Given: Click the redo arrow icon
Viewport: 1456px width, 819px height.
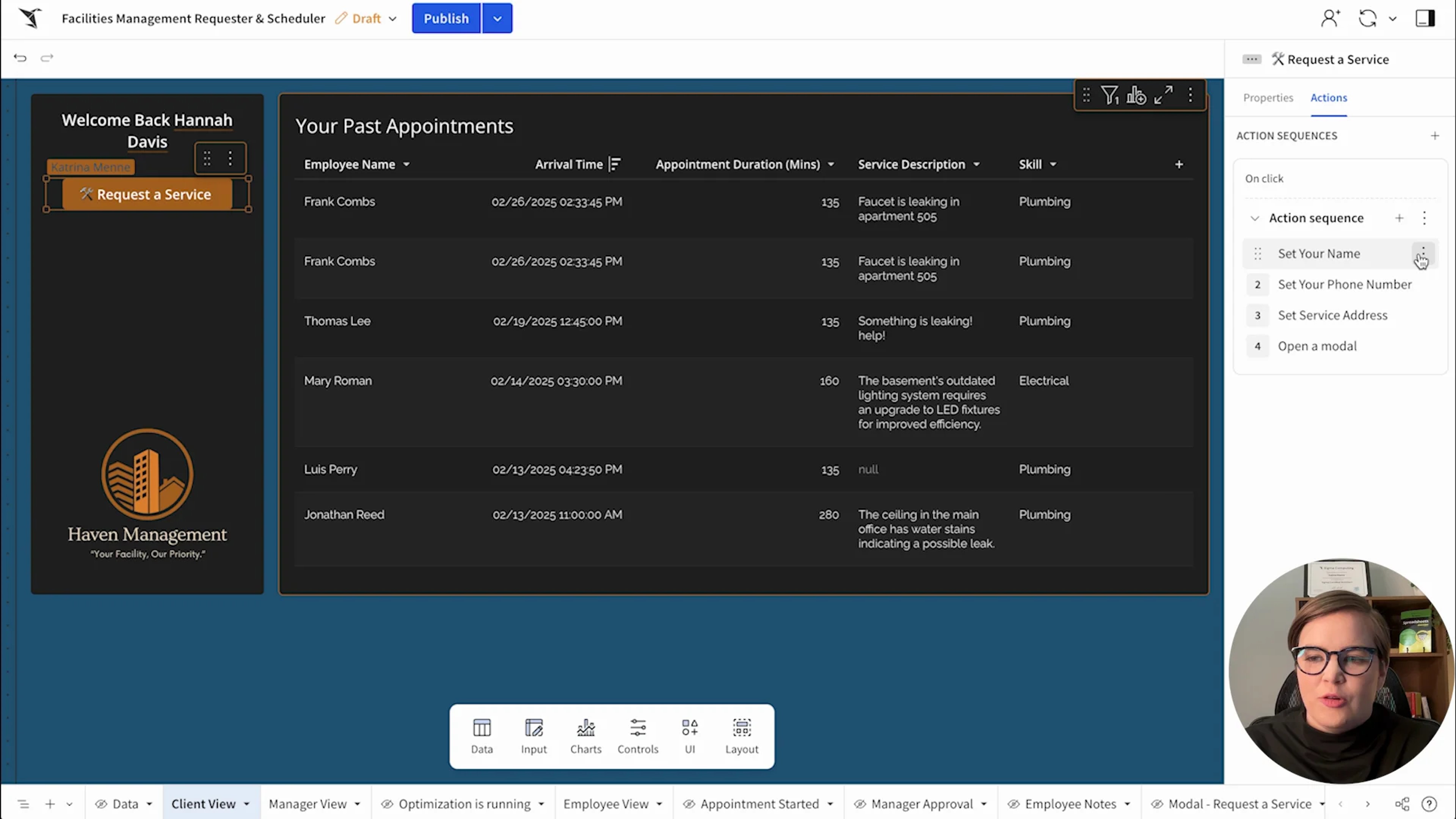Looking at the screenshot, I should 47,58.
